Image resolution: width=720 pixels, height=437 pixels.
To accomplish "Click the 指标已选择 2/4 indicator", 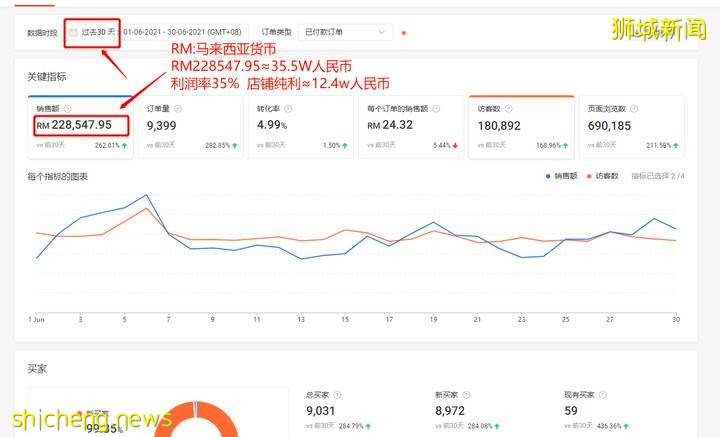I will coord(658,176).
